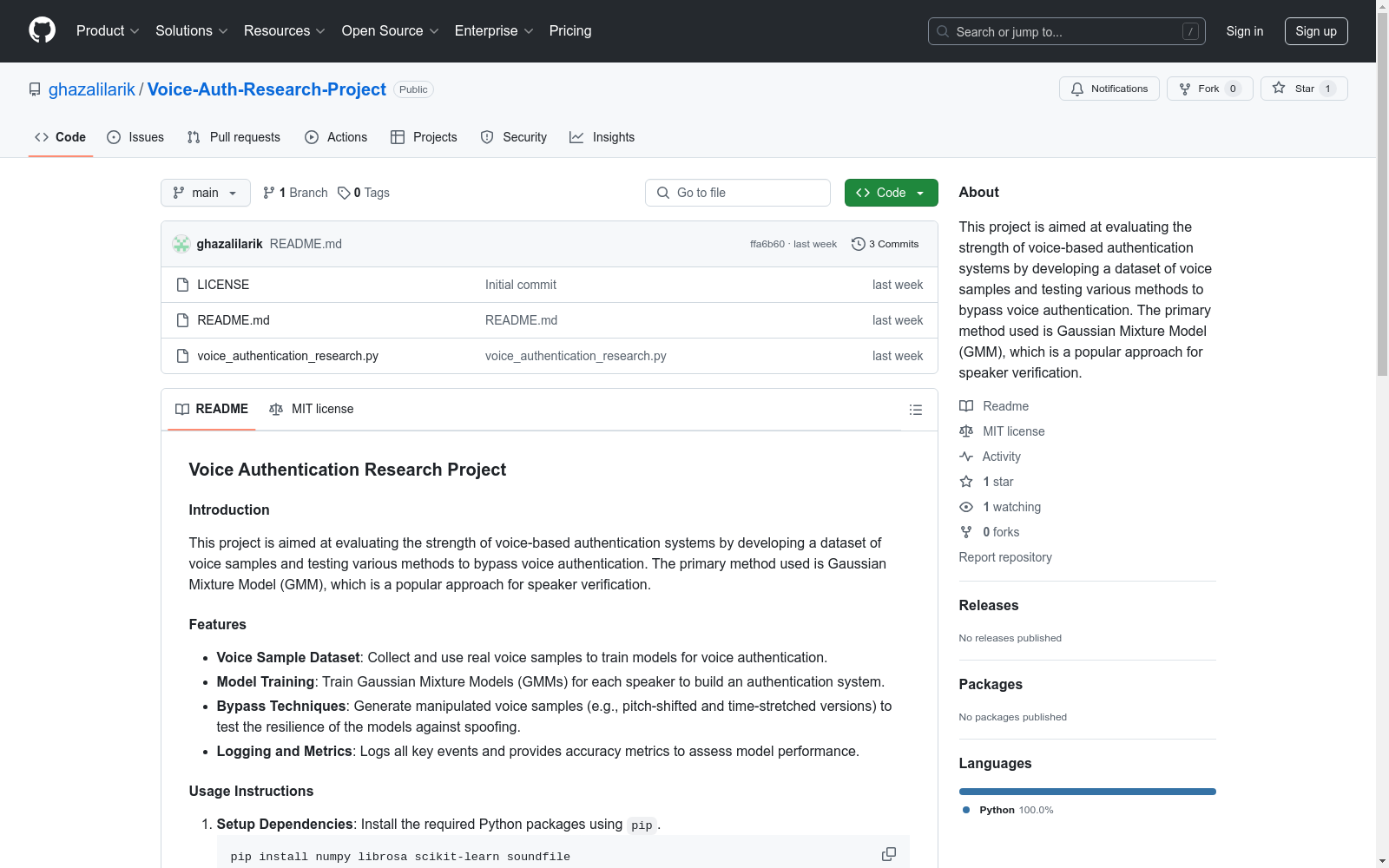Image resolution: width=1389 pixels, height=868 pixels.
Task: Click file icon next to voice_authentication_research.py
Action: click(182, 356)
